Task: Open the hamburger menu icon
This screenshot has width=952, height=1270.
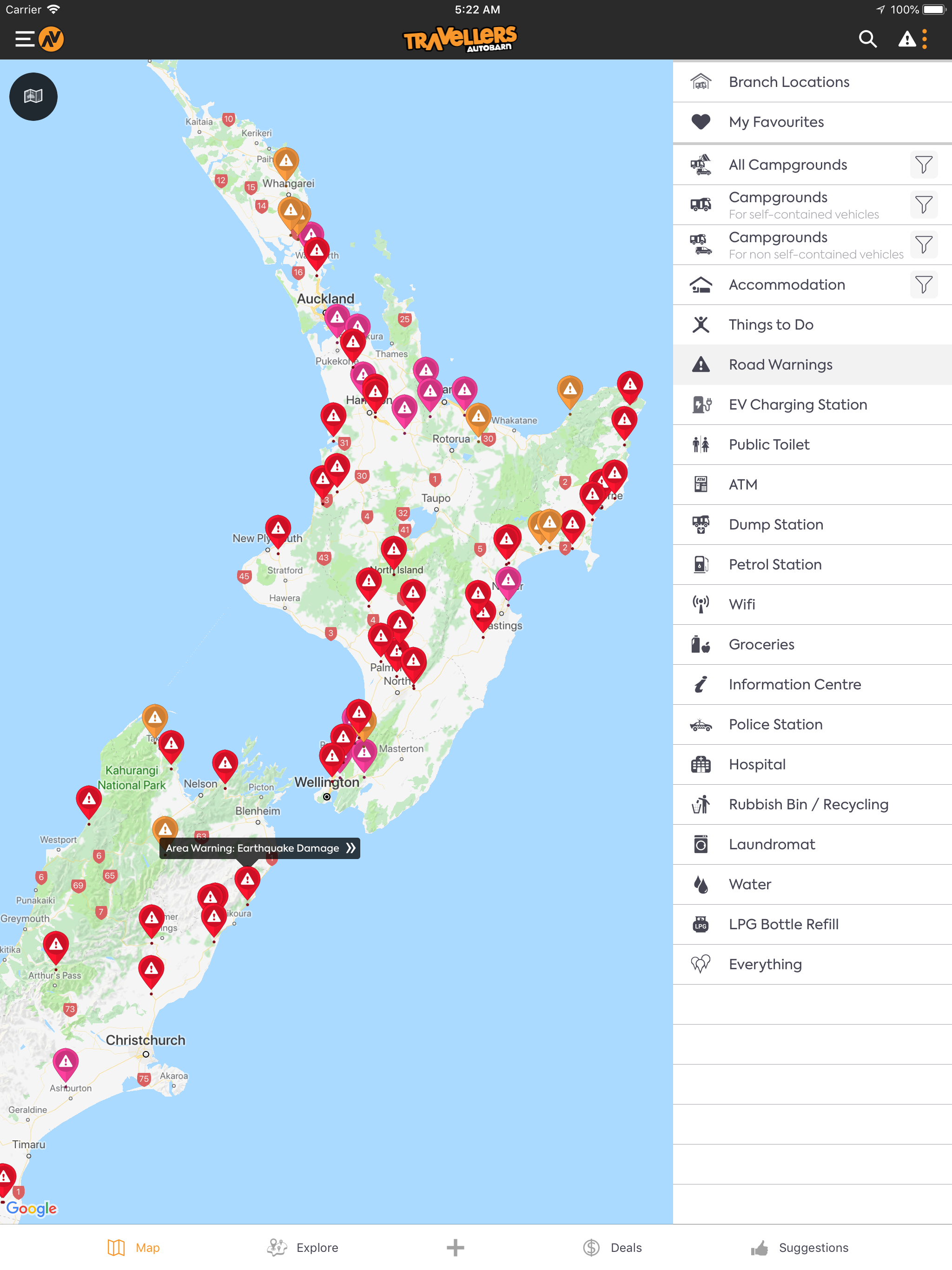Action: 25,39
